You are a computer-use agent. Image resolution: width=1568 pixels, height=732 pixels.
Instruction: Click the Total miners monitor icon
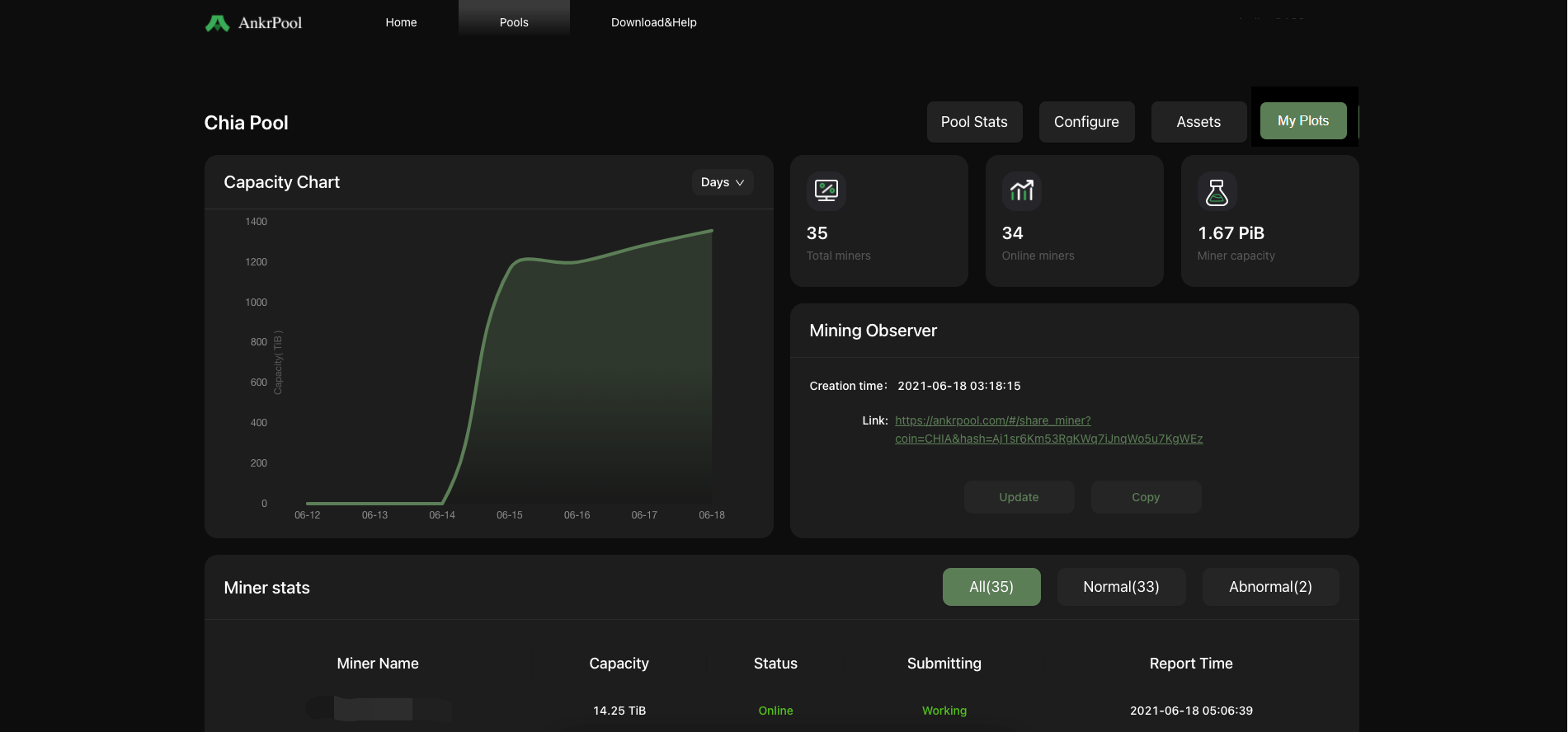point(826,190)
